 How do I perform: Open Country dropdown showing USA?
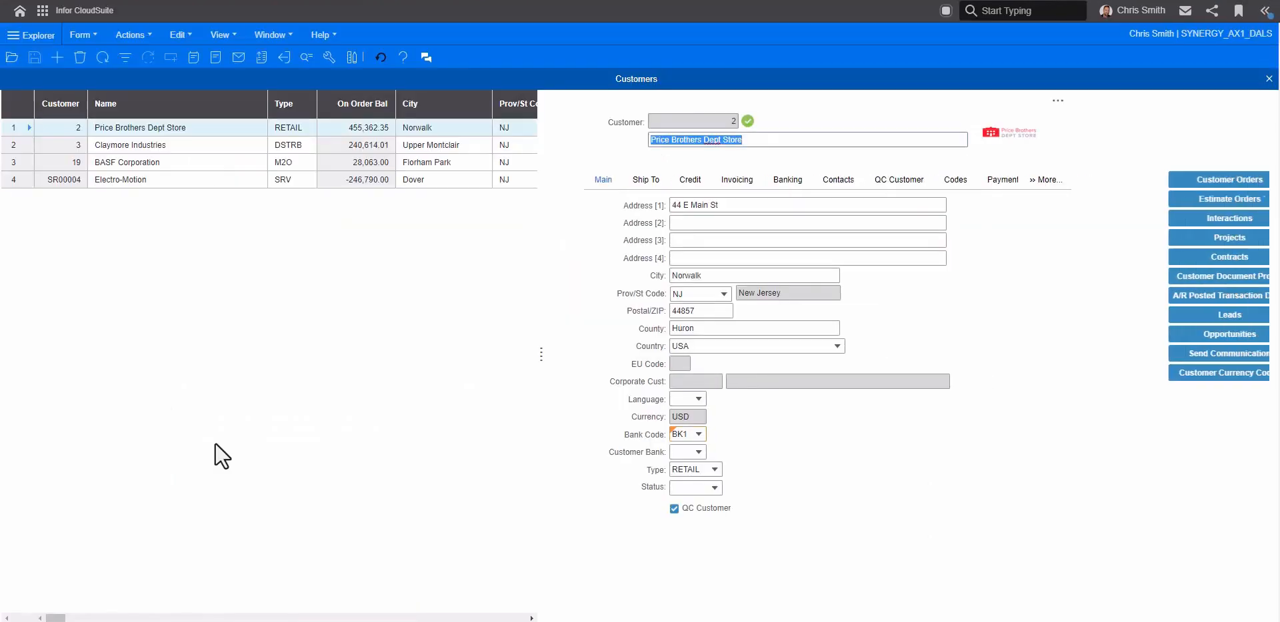(837, 346)
